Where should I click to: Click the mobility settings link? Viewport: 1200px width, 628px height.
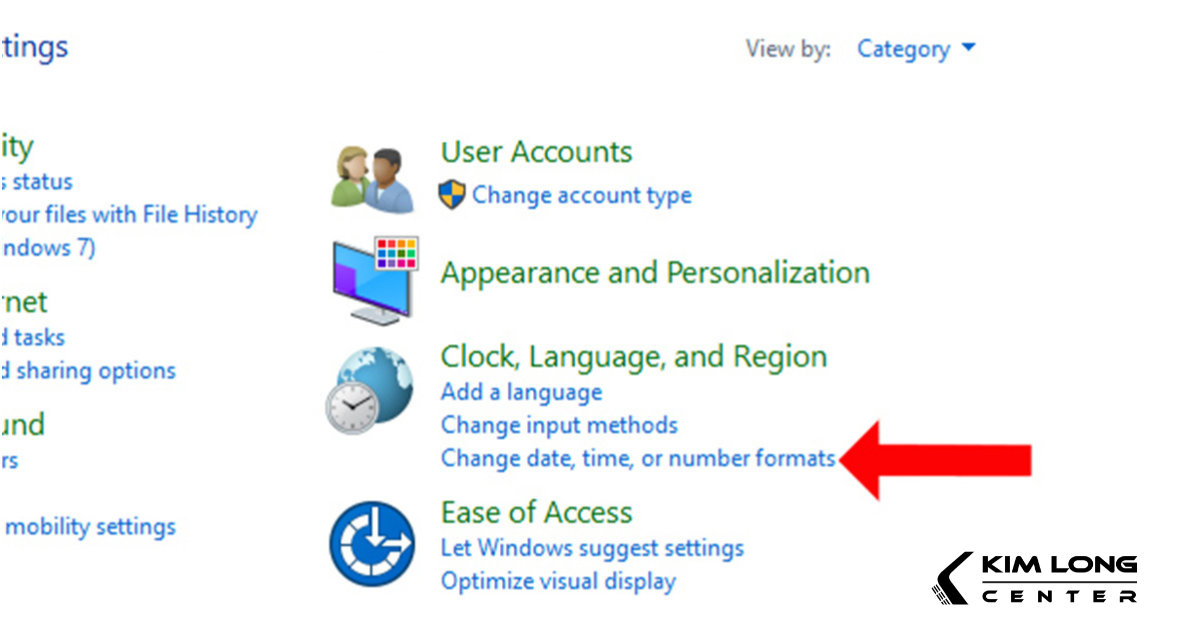pyautogui.click(x=90, y=527)
